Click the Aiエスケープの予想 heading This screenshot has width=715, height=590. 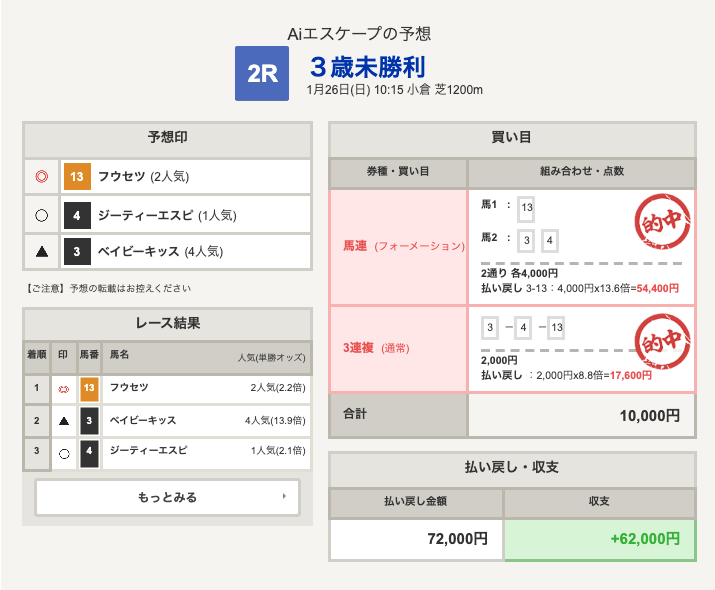coord(359,34)
